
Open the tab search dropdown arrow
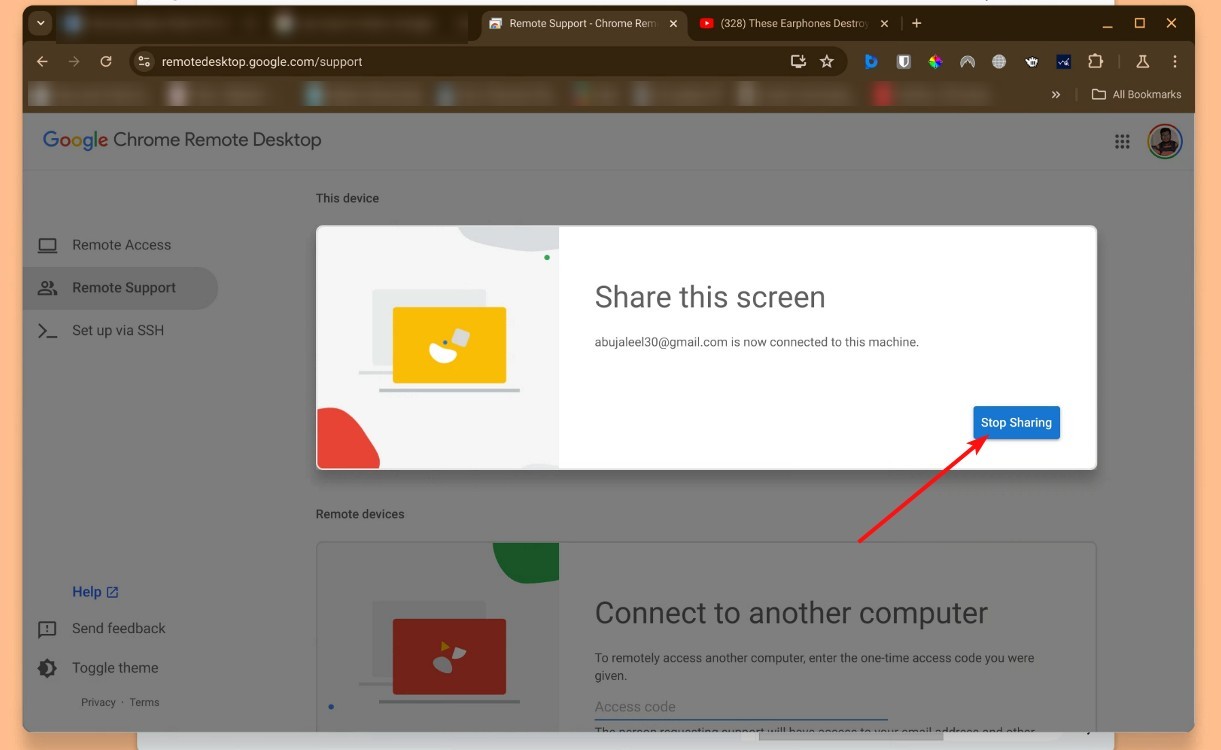[x=41, y=23]
